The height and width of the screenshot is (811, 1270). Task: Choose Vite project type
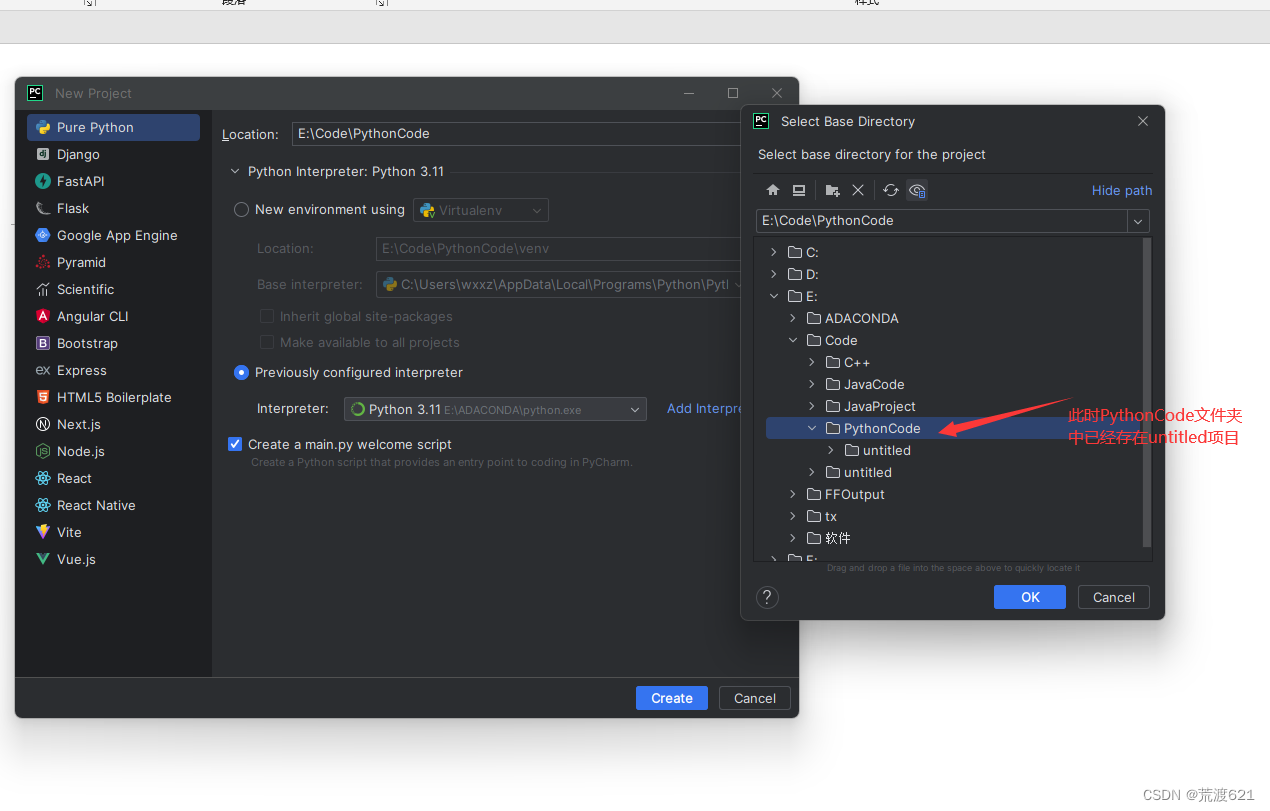point(113,532)
